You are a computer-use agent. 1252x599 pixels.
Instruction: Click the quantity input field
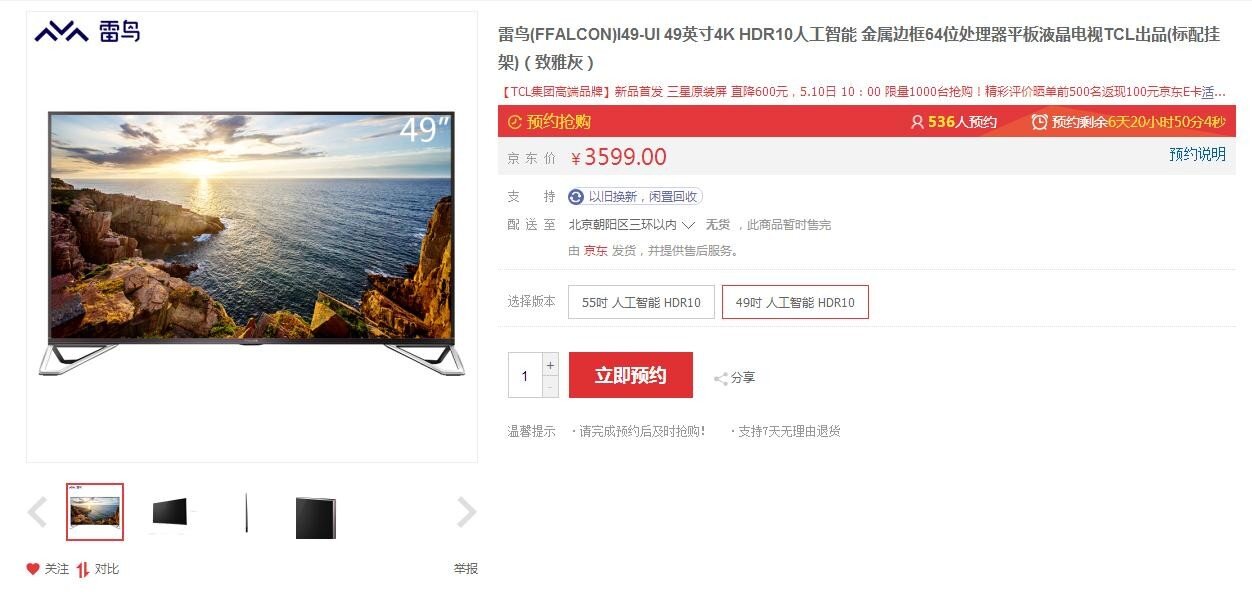(525, 376)
